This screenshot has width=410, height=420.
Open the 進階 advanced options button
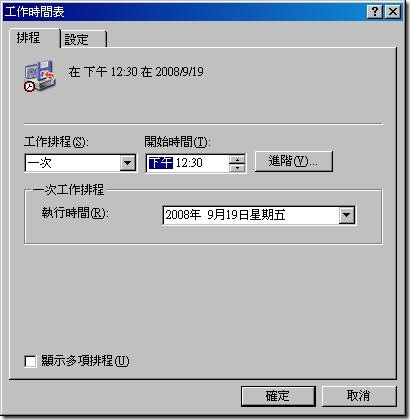point(294,162)
